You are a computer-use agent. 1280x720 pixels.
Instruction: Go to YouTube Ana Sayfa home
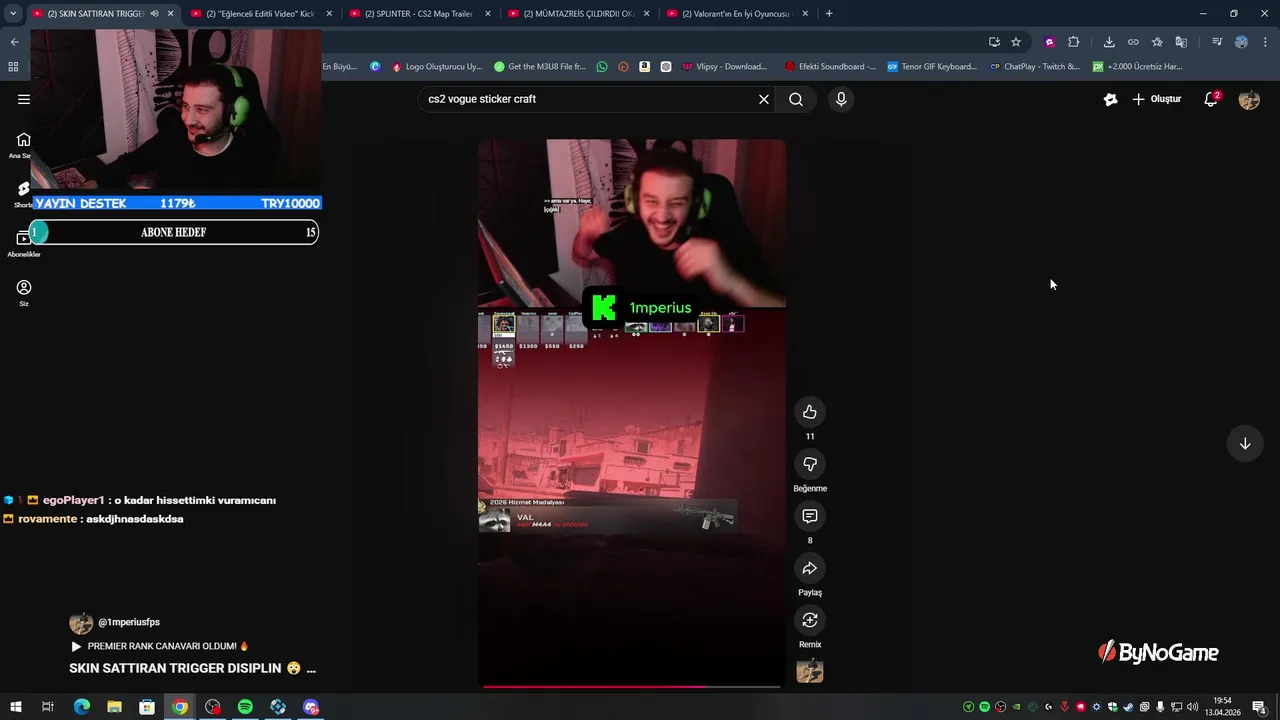pos(23,145)
